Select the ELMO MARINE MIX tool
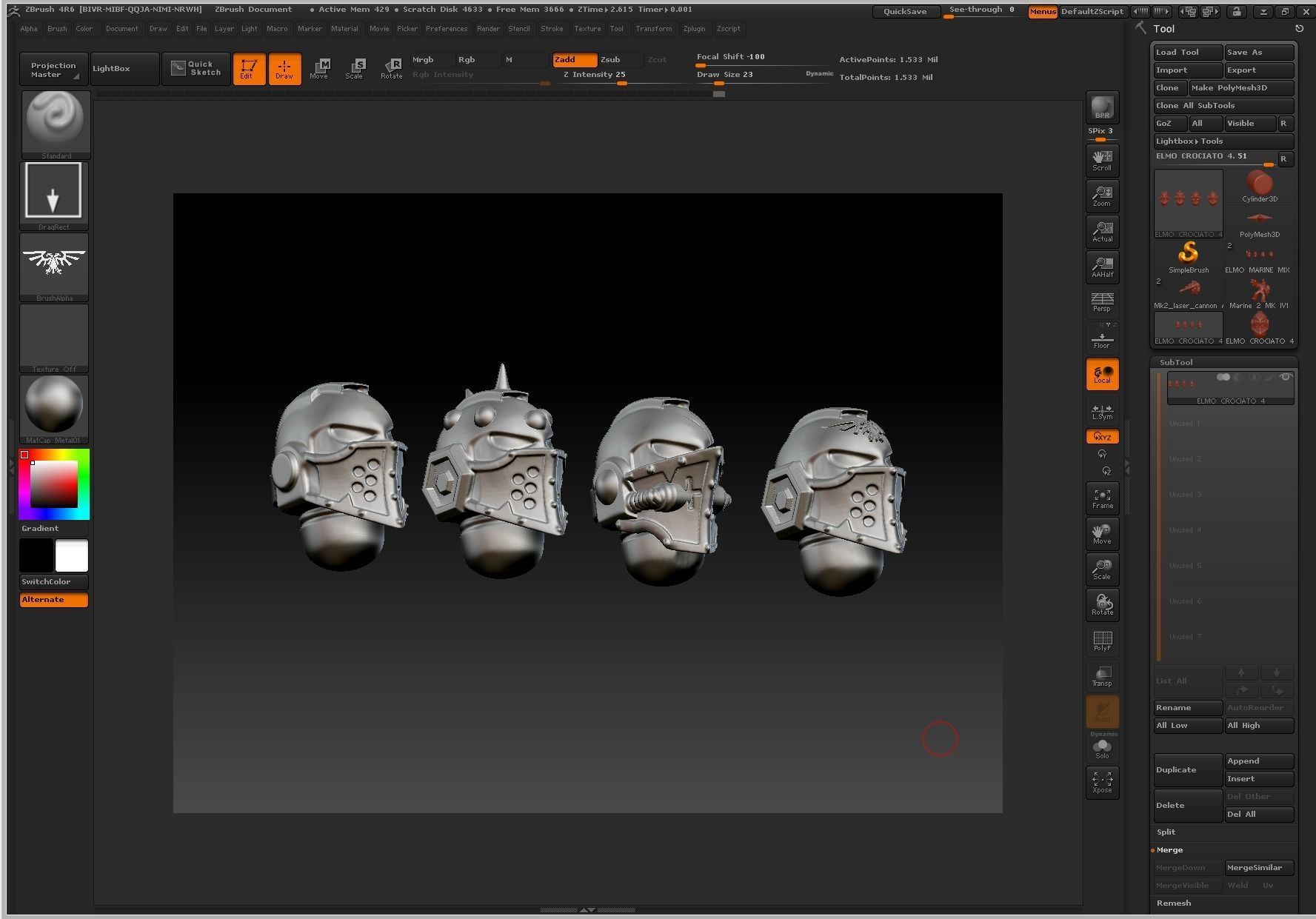Image resolution: width=1316 pixels, height=919 pixels. point(1259,257)
